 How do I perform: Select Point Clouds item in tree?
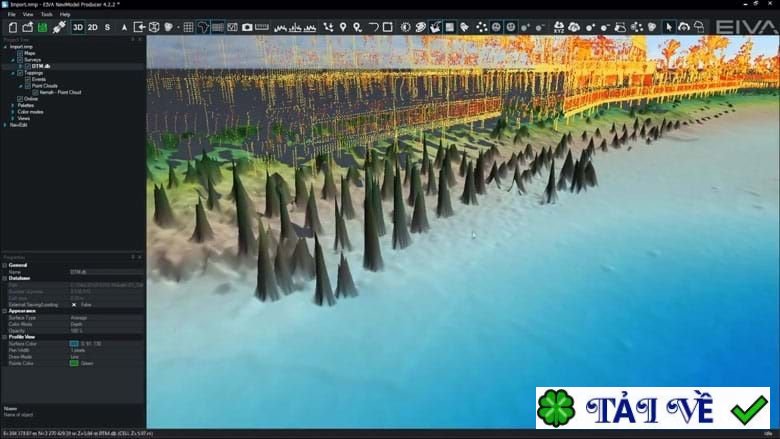(45, 86)
